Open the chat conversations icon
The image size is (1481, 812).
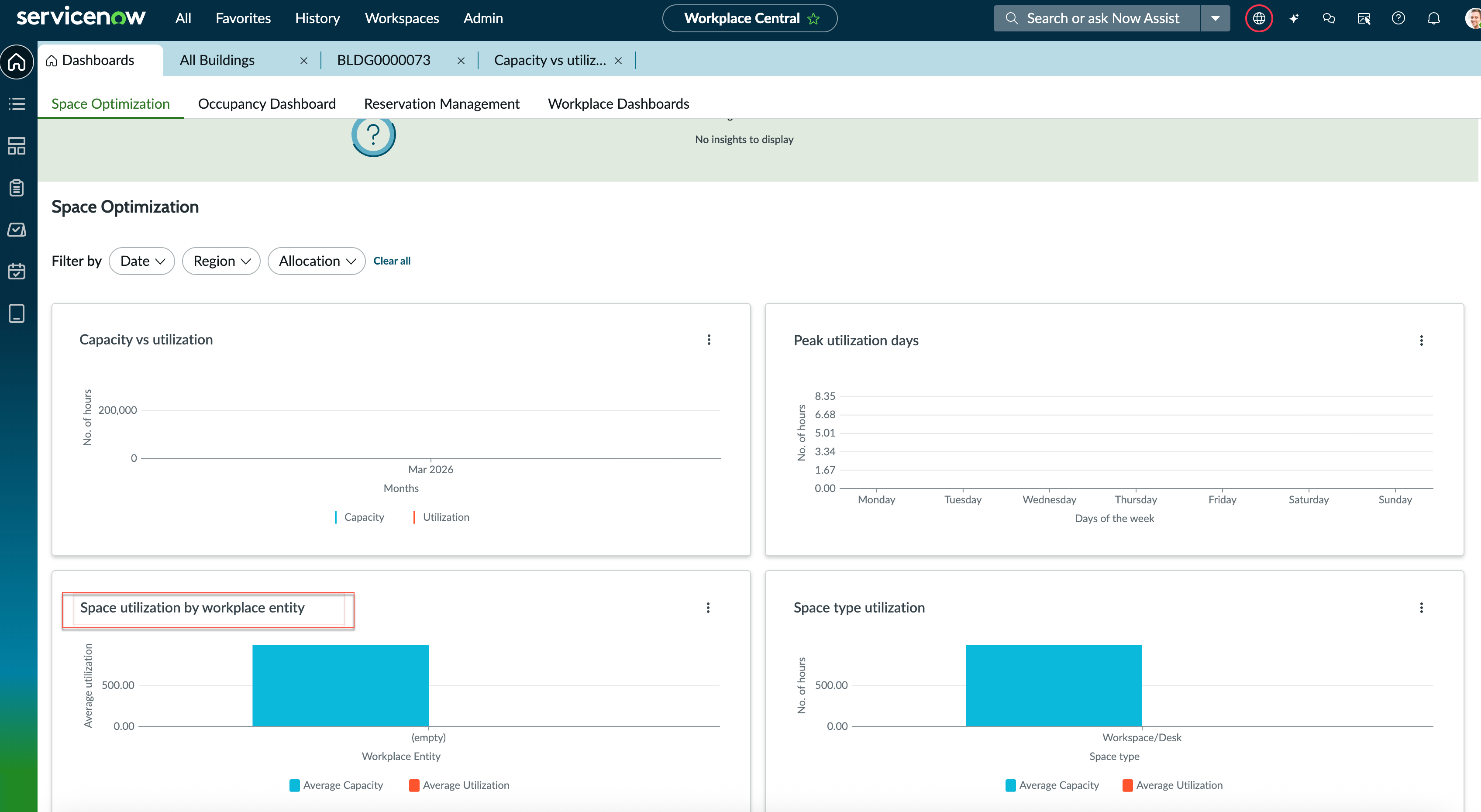(1329, 18)
